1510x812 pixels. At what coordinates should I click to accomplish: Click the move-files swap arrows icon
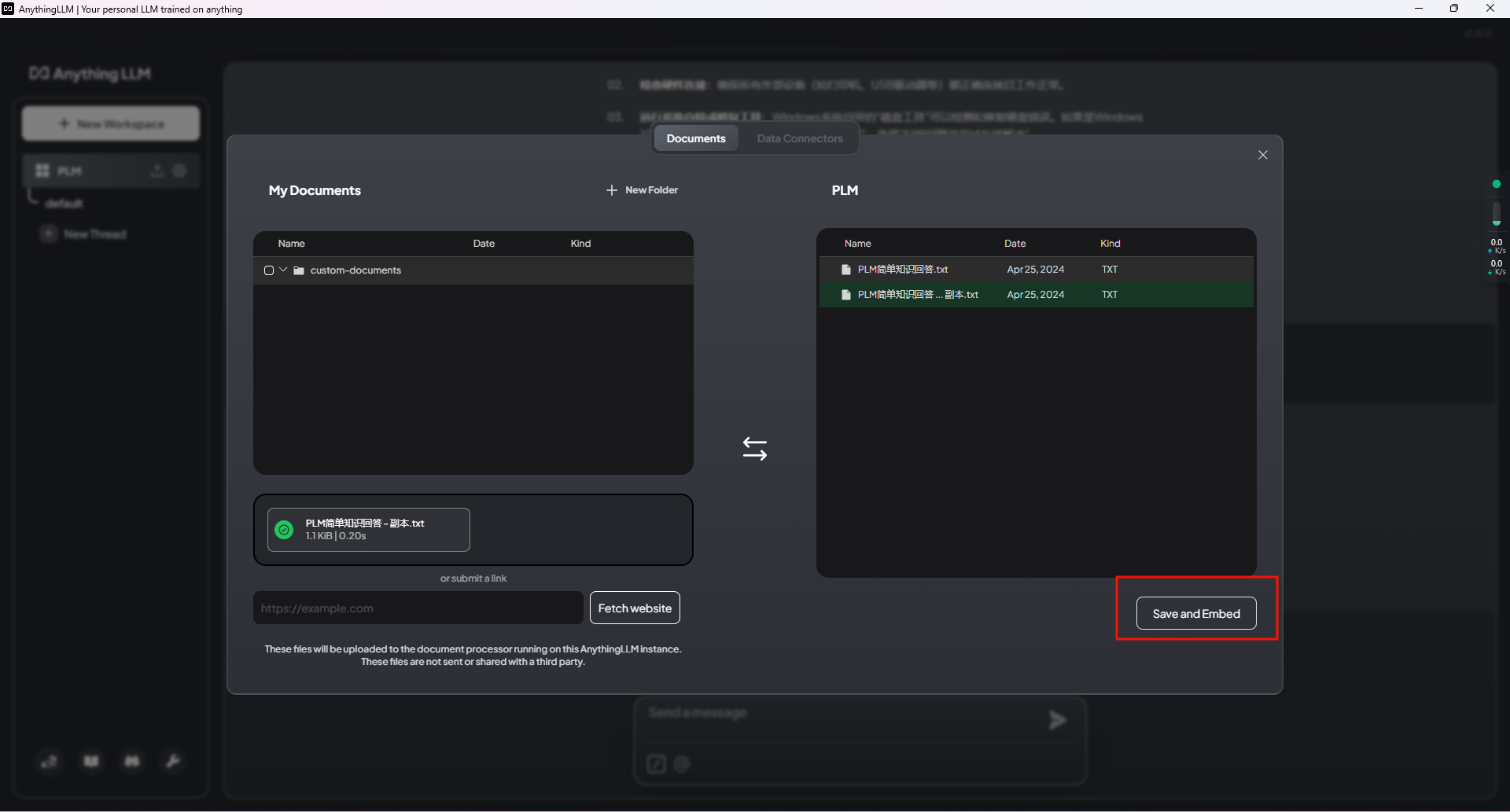pos(755,449)
